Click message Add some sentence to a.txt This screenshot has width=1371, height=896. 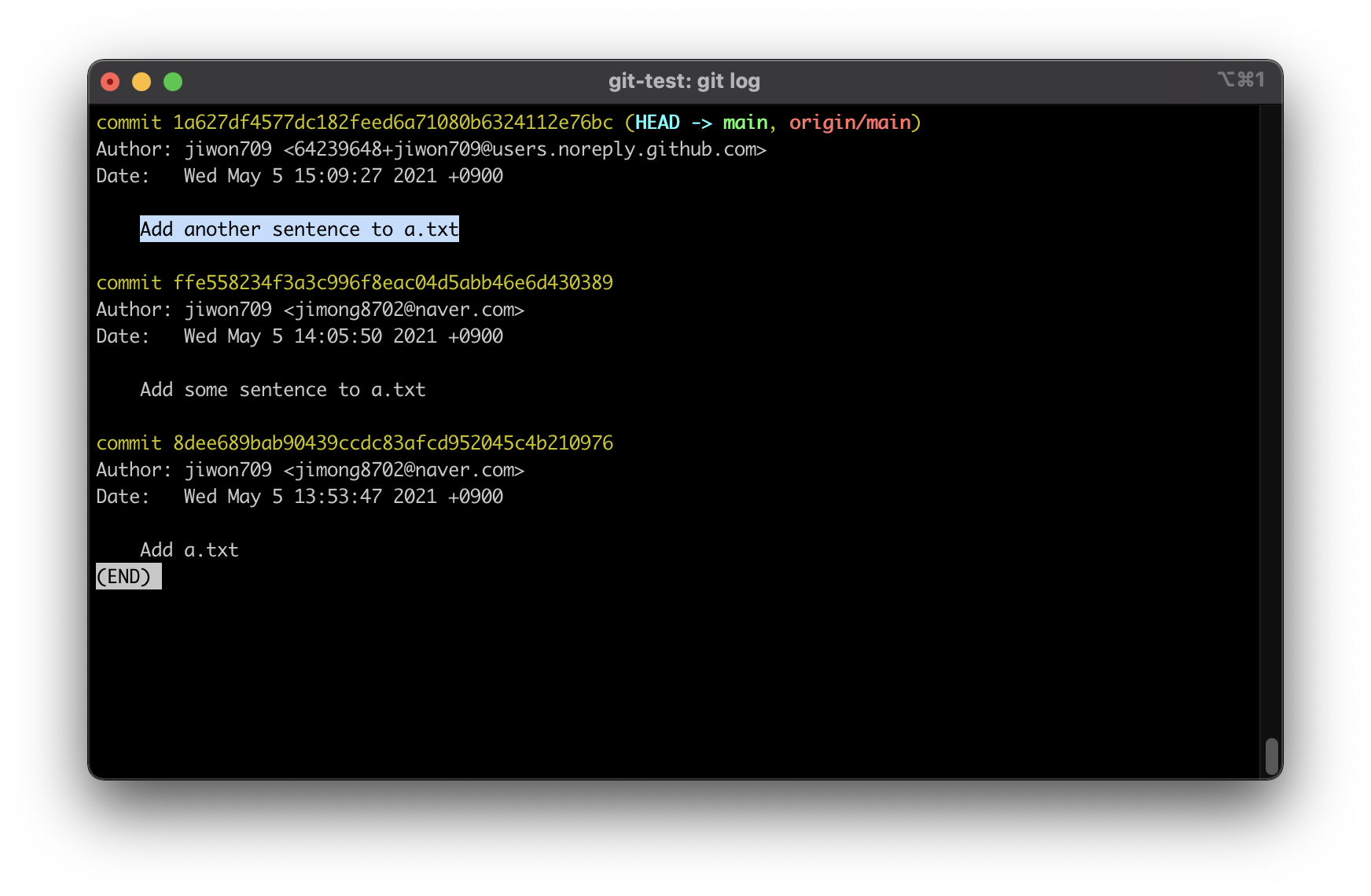(x=283, y=390)
